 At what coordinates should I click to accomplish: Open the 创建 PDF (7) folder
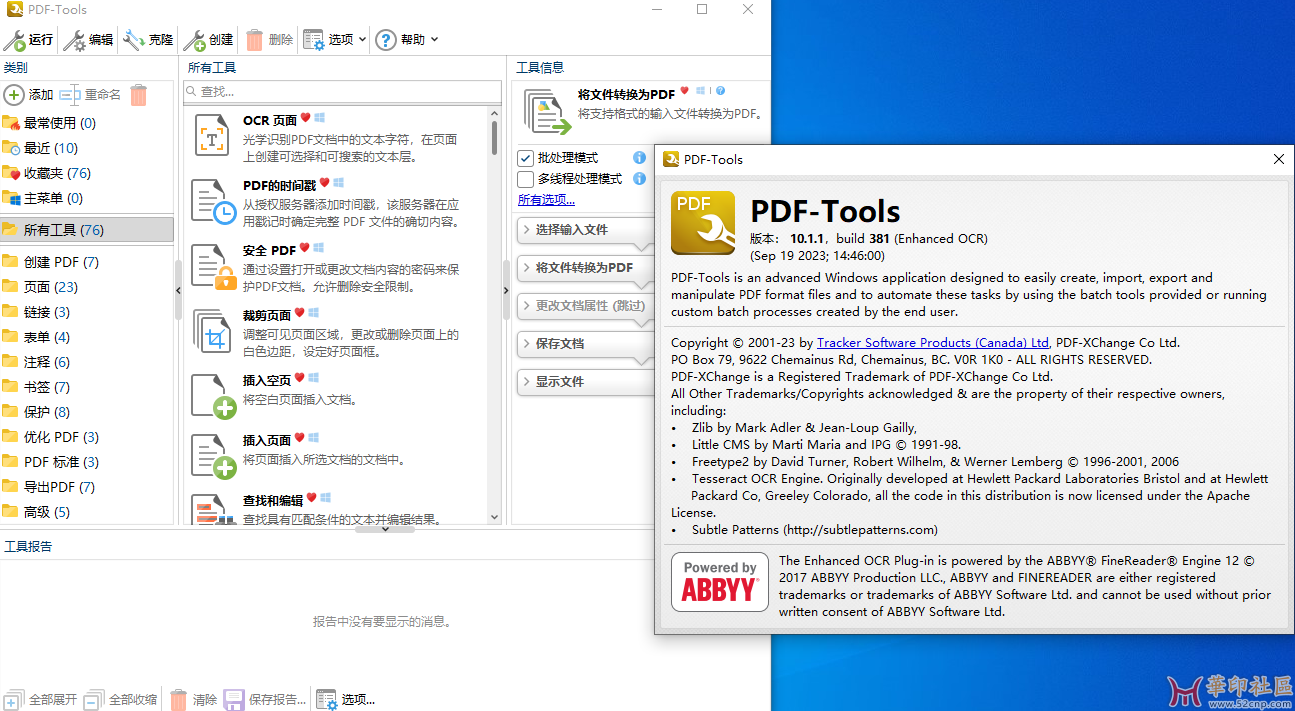pos(87,262)
